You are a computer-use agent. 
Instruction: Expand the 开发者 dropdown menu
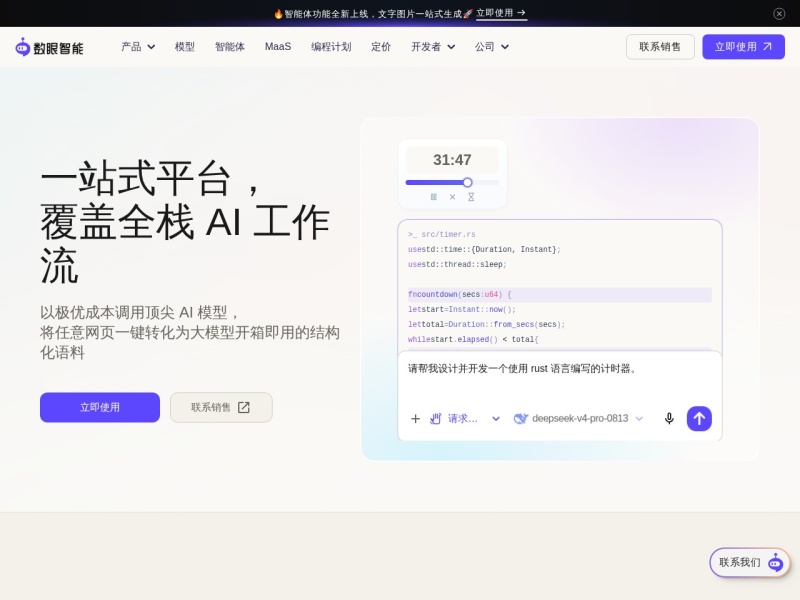[x=433, y=47]
